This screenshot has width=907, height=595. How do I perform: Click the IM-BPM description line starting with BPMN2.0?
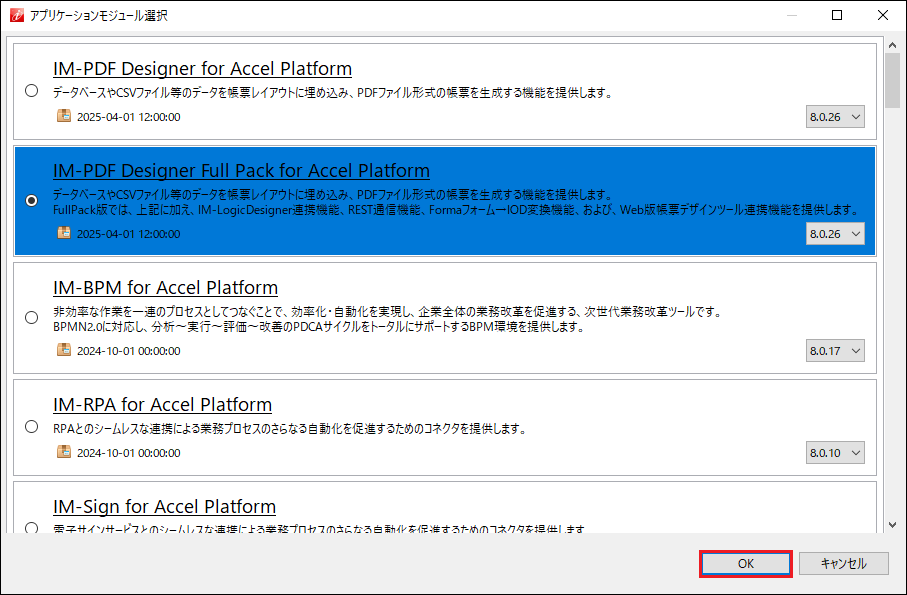[x=319, y=327]
